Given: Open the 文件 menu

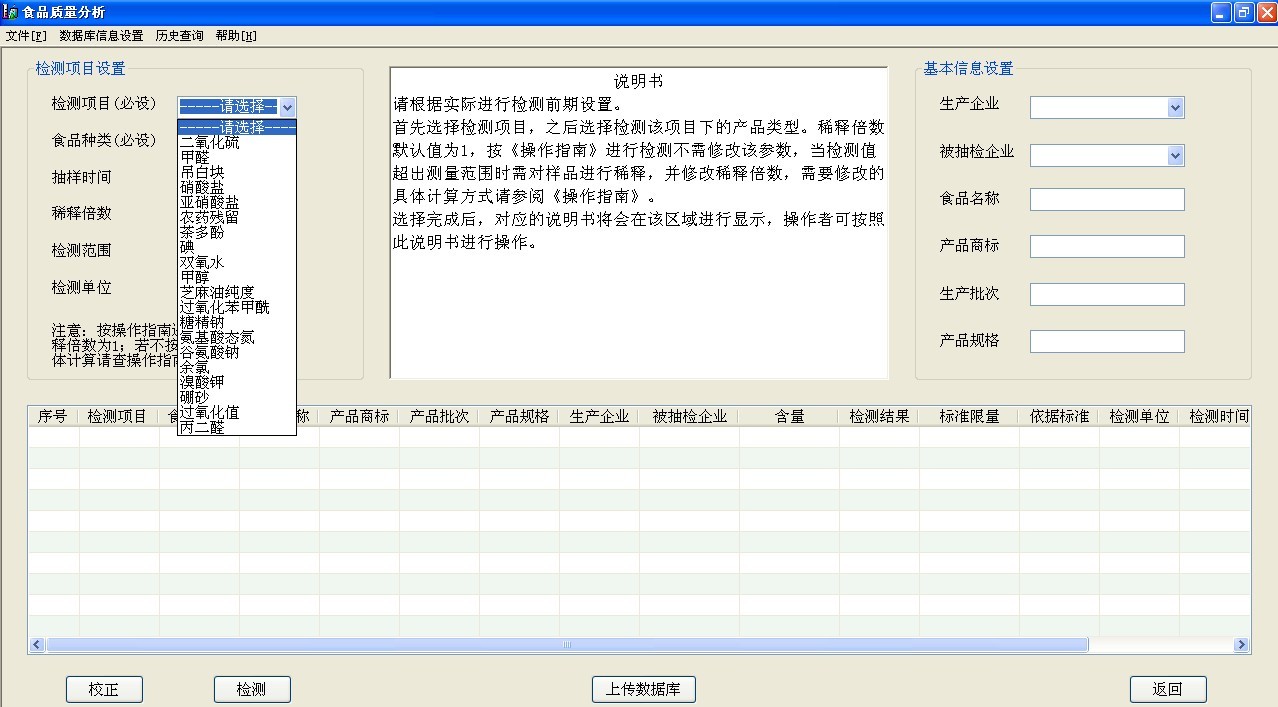Looking at the screenshot, I should pos(26,36).
